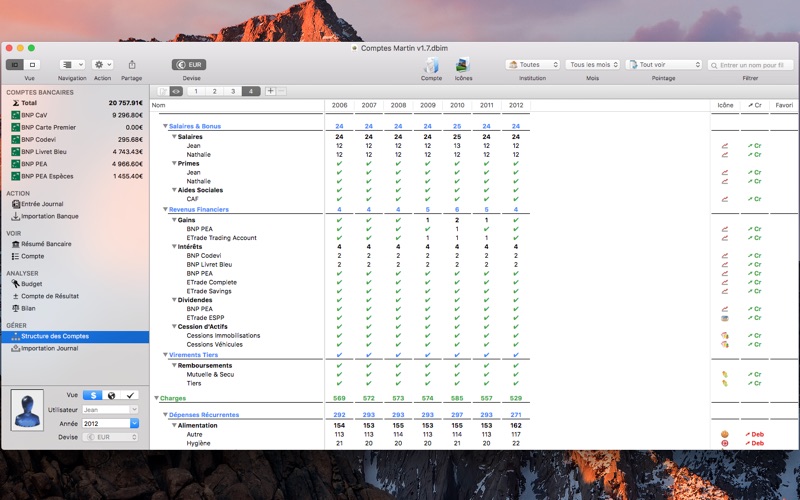800x500 pixels.
Task: Collapse the Salaires & Bonus group
Action: pyautogui.click(x=165, y=126)
